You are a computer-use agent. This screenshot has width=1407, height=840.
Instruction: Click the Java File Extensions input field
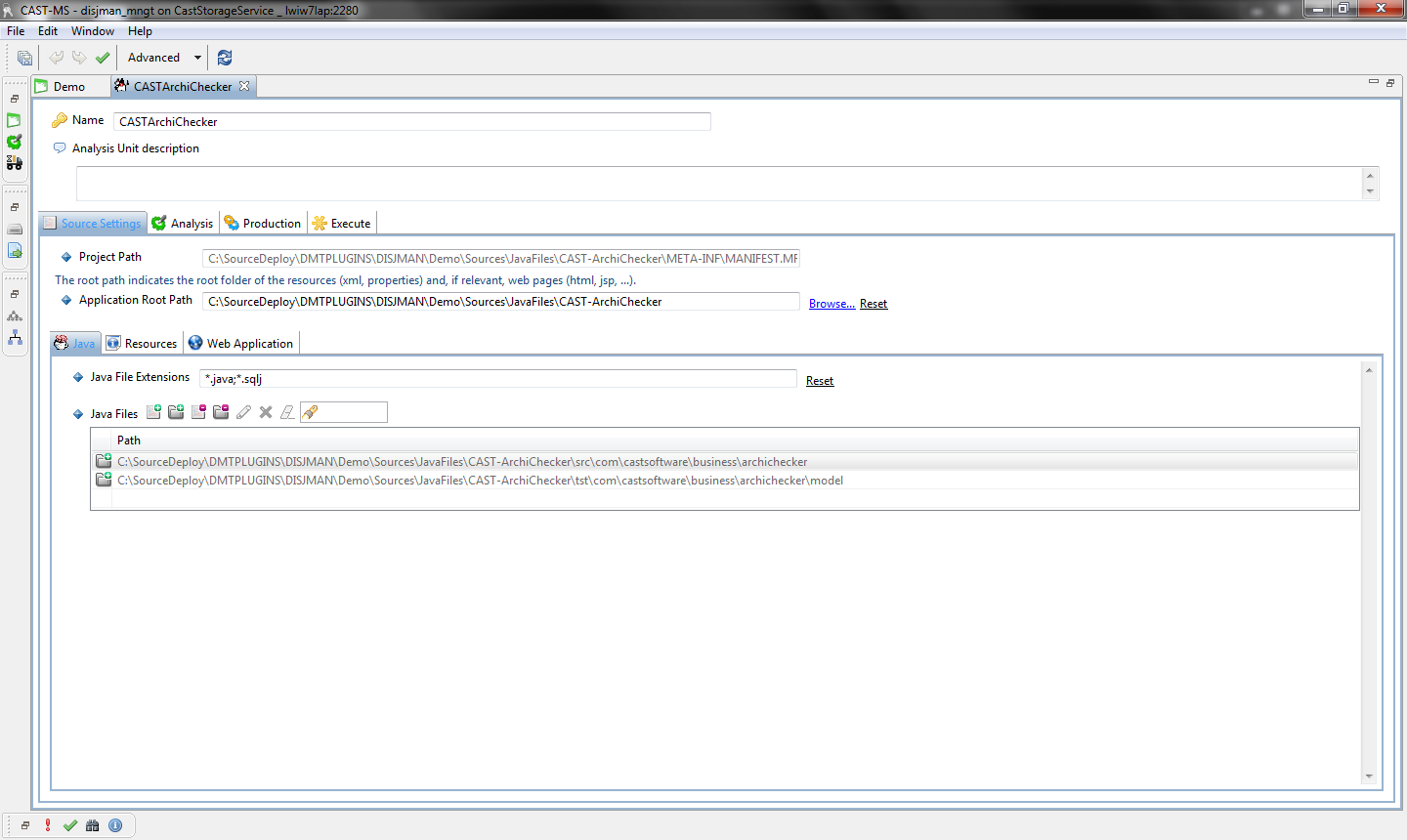[497, 379]
